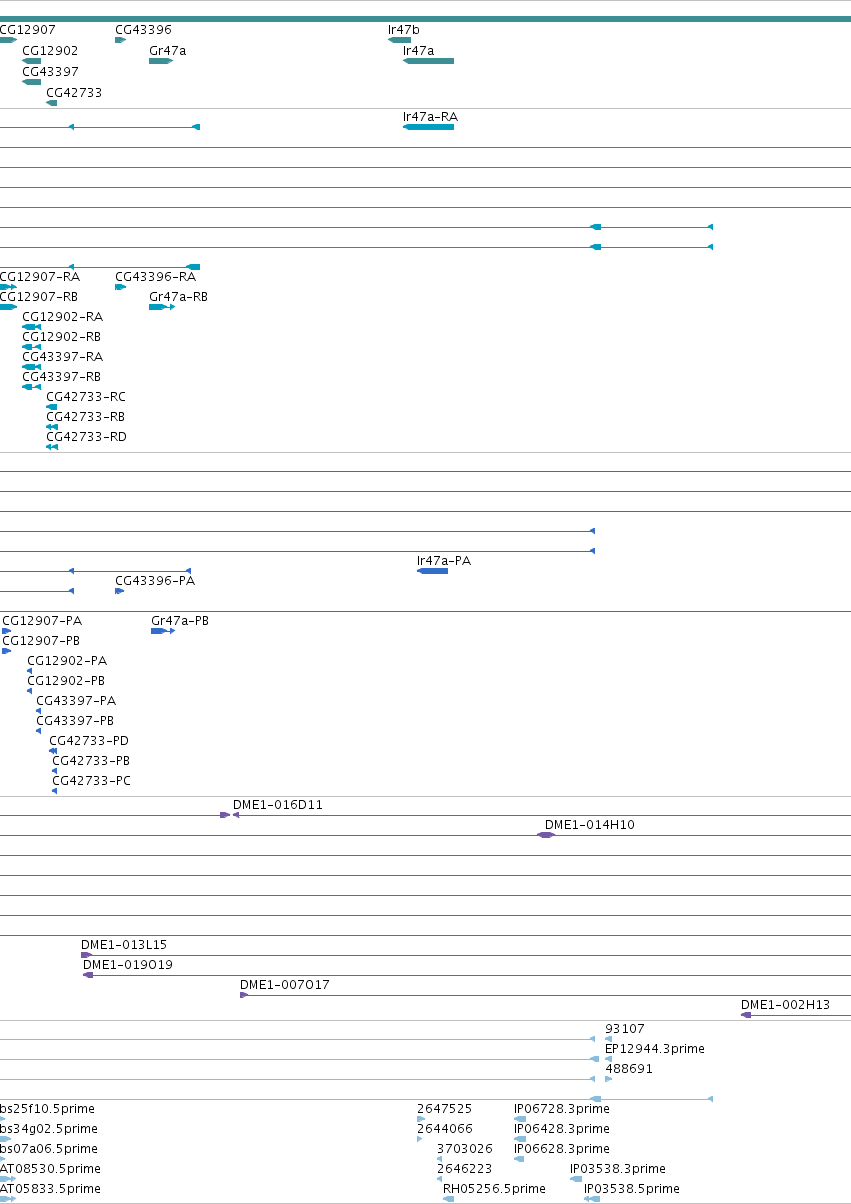
Task: Click the 3703026 feature label
Action: 465,1148
